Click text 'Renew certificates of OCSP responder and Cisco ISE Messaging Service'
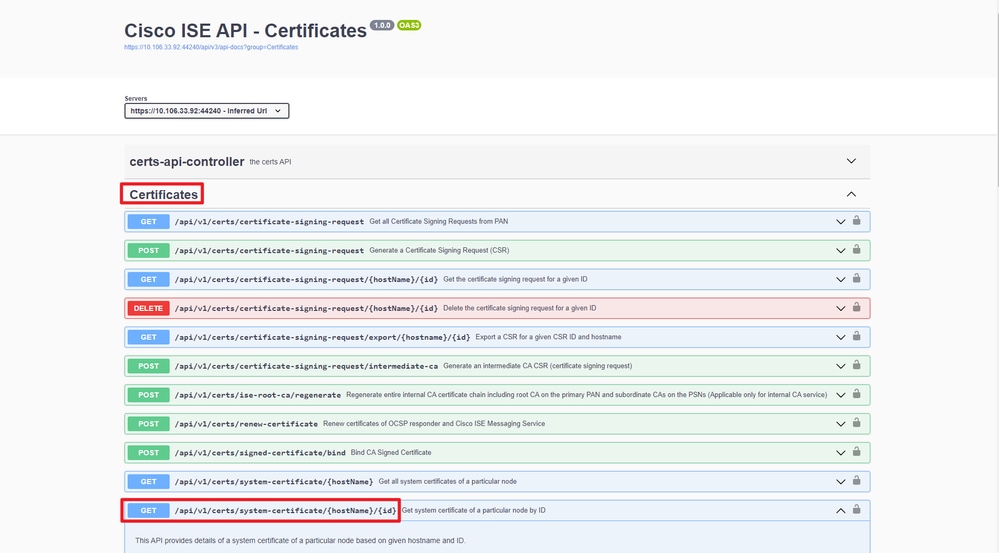This screenshot has height=553, width=999. pos(434,424)
